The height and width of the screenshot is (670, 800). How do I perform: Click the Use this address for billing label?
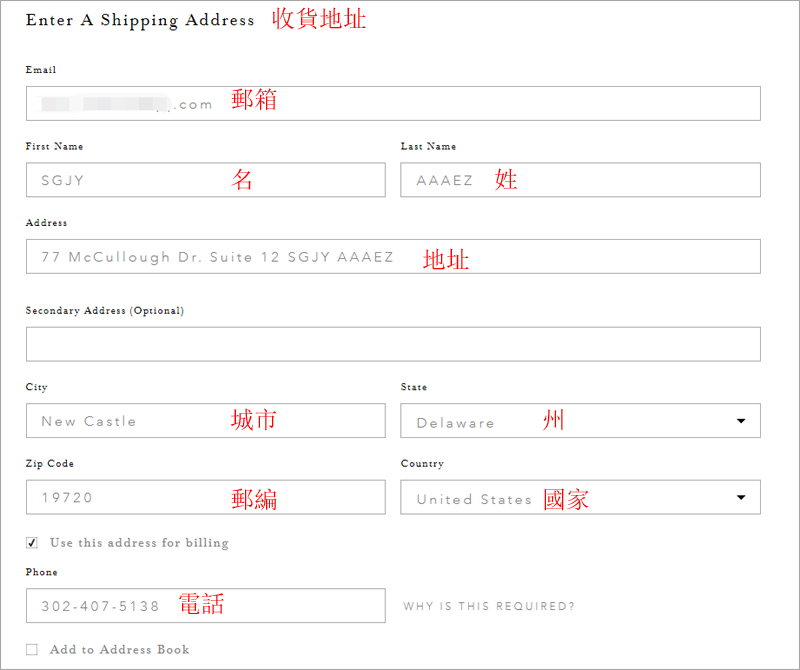point(139,542)
